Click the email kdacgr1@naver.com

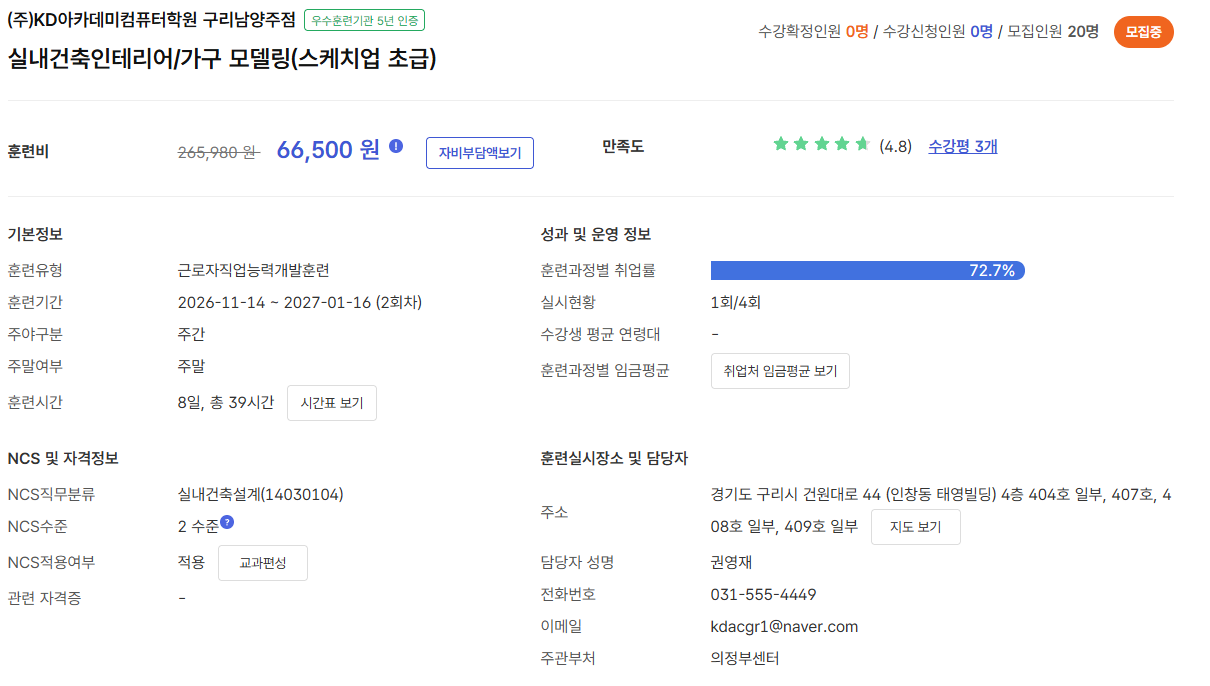[x=784, y=627]
